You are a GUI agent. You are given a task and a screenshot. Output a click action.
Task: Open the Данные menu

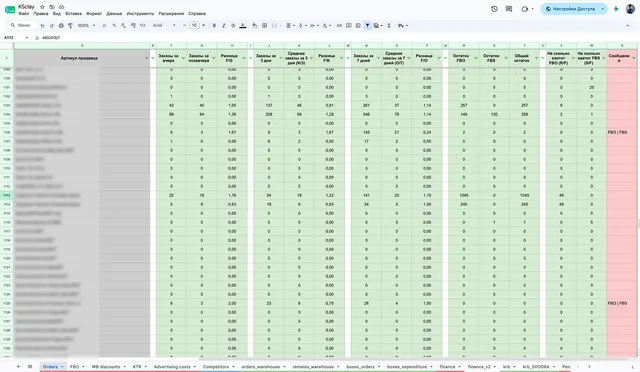click(x=114, y=13)
